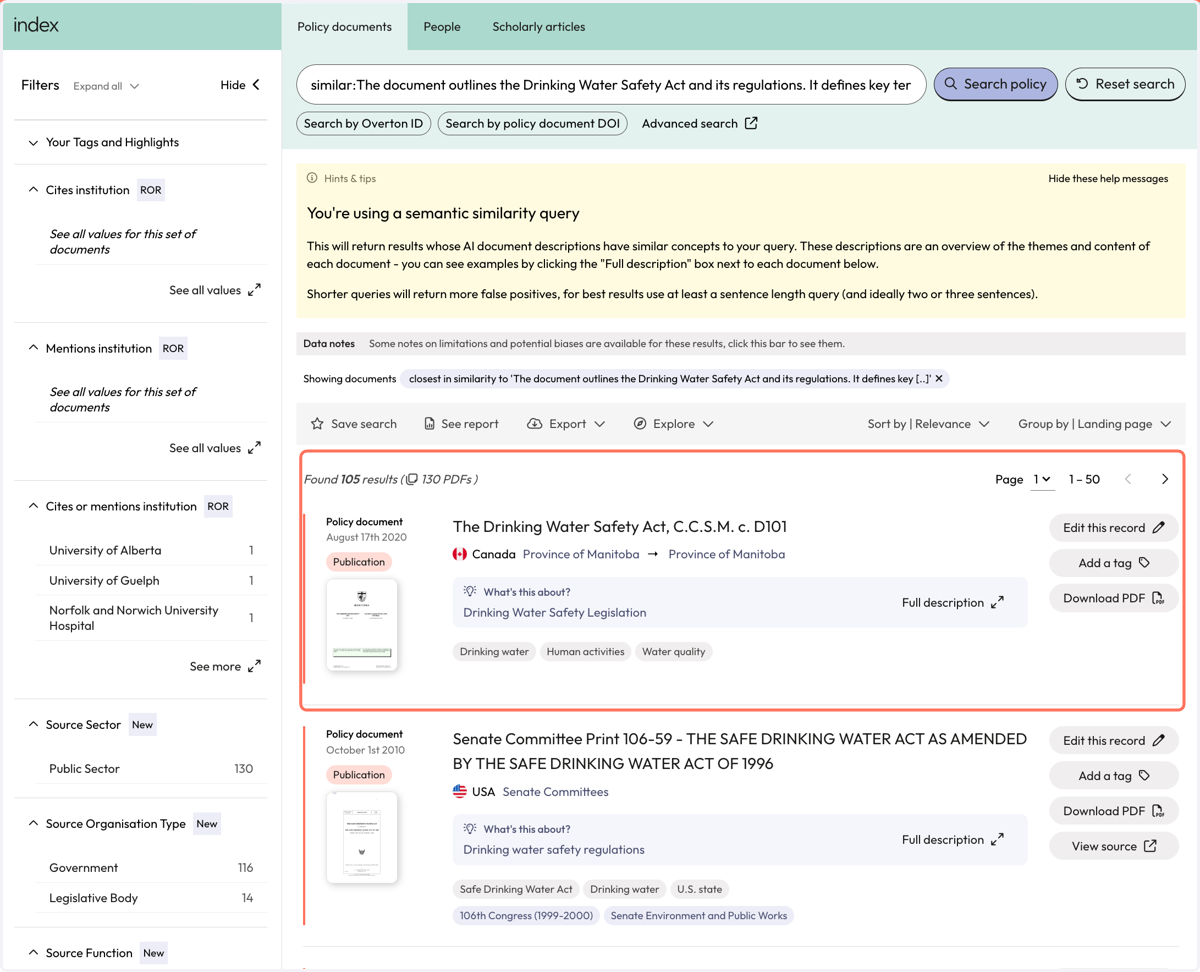Click the Safe Drinking Water Act tag

(x=516, y=889)
